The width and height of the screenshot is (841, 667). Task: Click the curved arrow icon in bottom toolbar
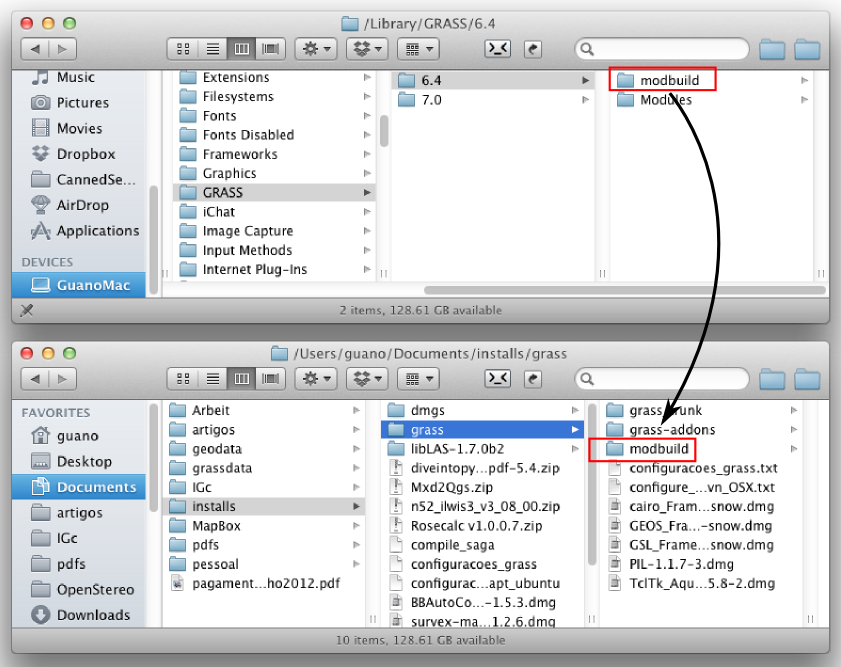coord(533,379)
